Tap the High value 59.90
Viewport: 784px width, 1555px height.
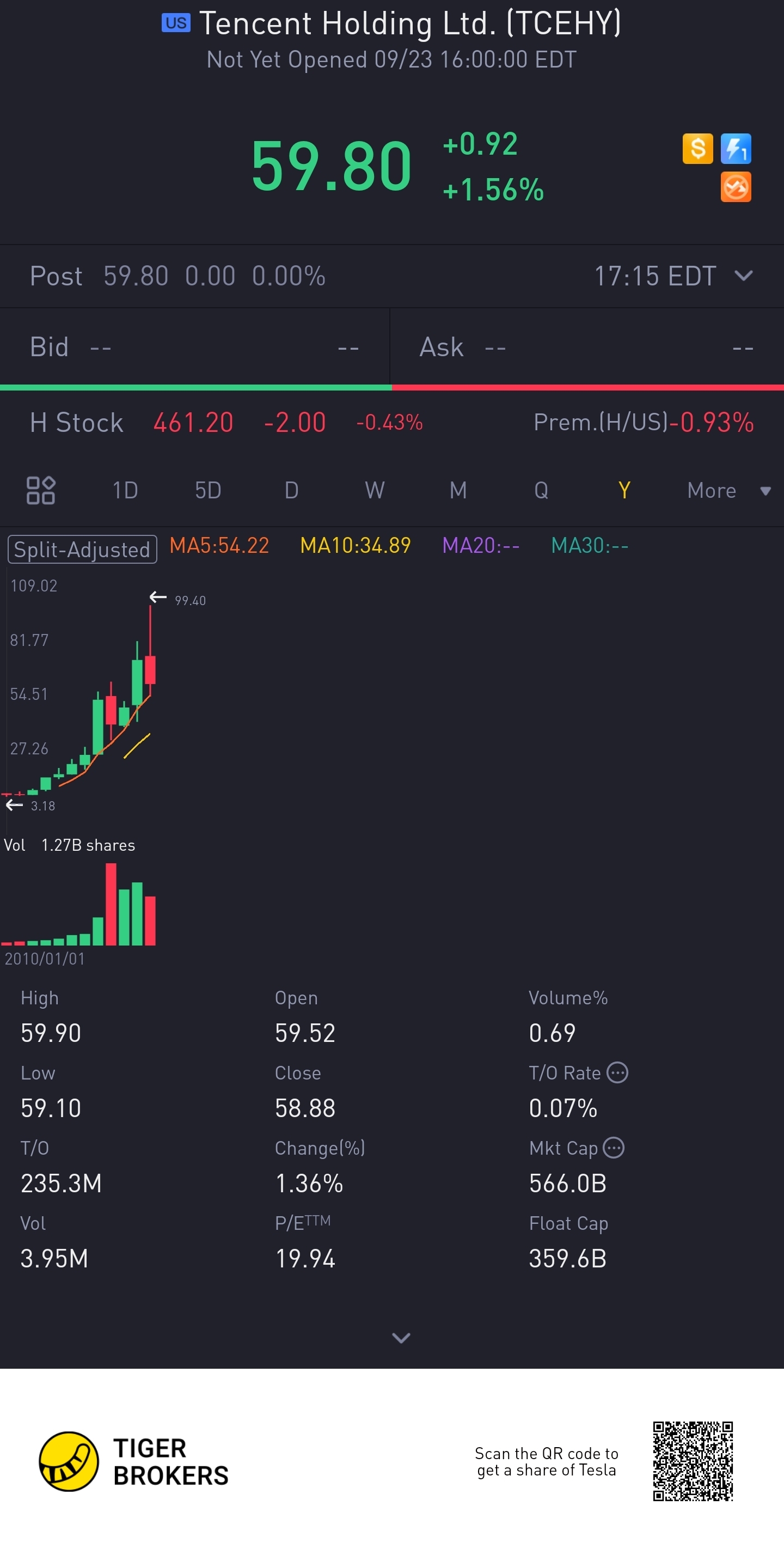(x=51, y=1033)
